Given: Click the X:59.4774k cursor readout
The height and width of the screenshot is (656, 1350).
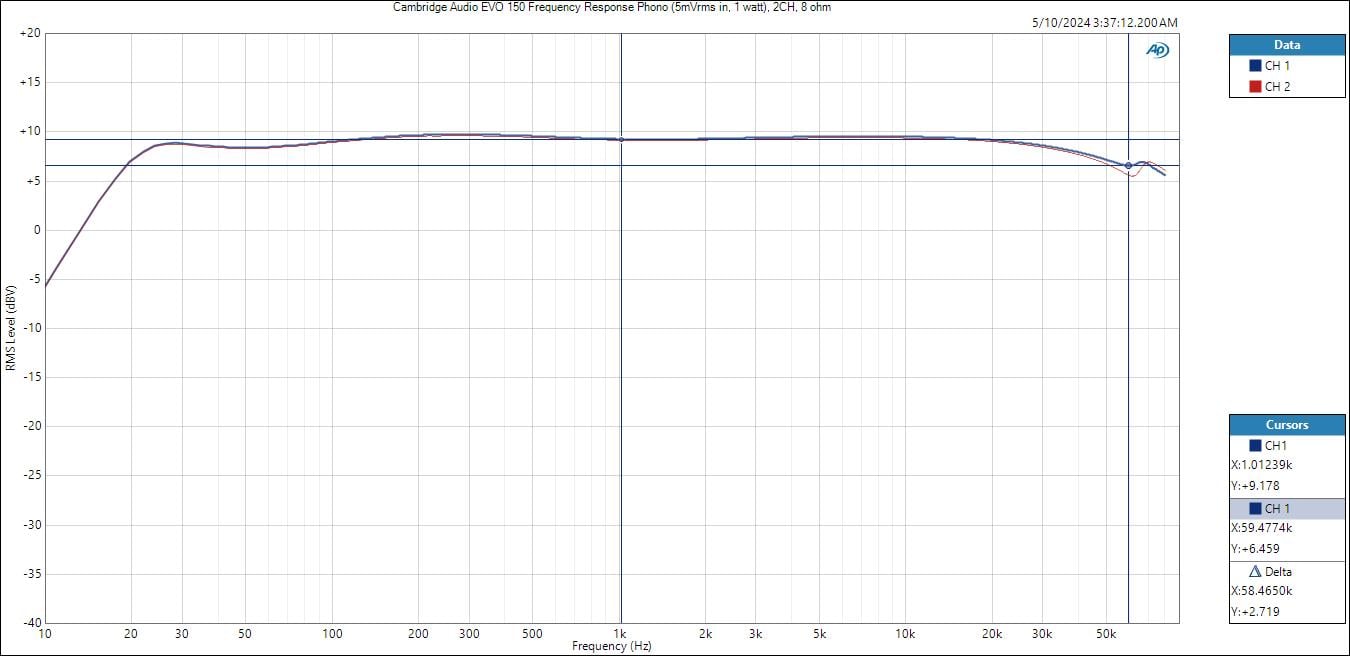Looking at the screenshot, I should tap(1261, 528).
